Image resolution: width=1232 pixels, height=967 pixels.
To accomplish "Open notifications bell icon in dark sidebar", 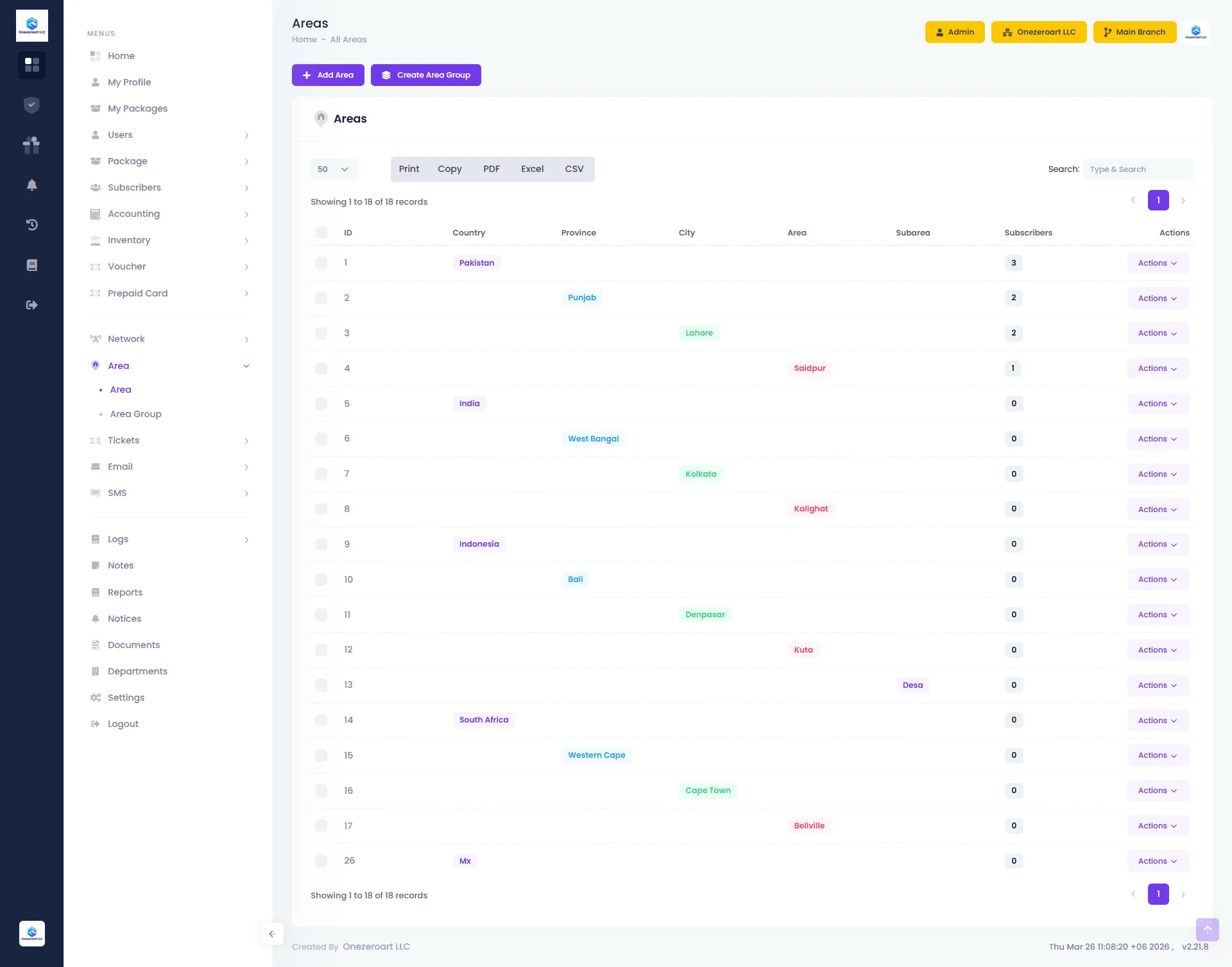I will pyautogui.click(x=31, y=185).
